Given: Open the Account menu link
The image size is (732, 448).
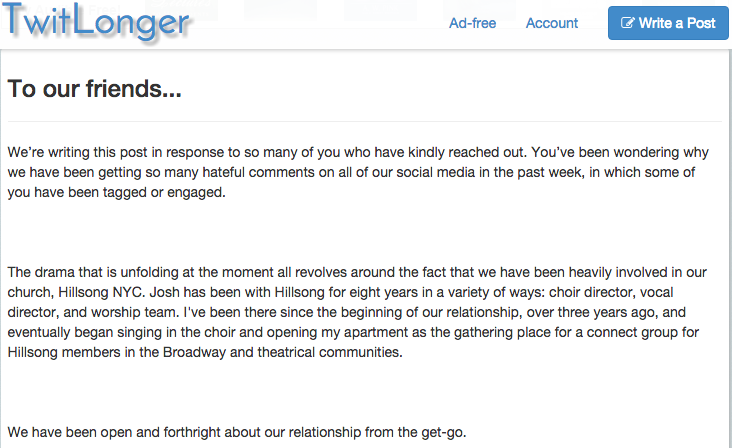Looking at the screenshot, I should (x=552, y=23).
